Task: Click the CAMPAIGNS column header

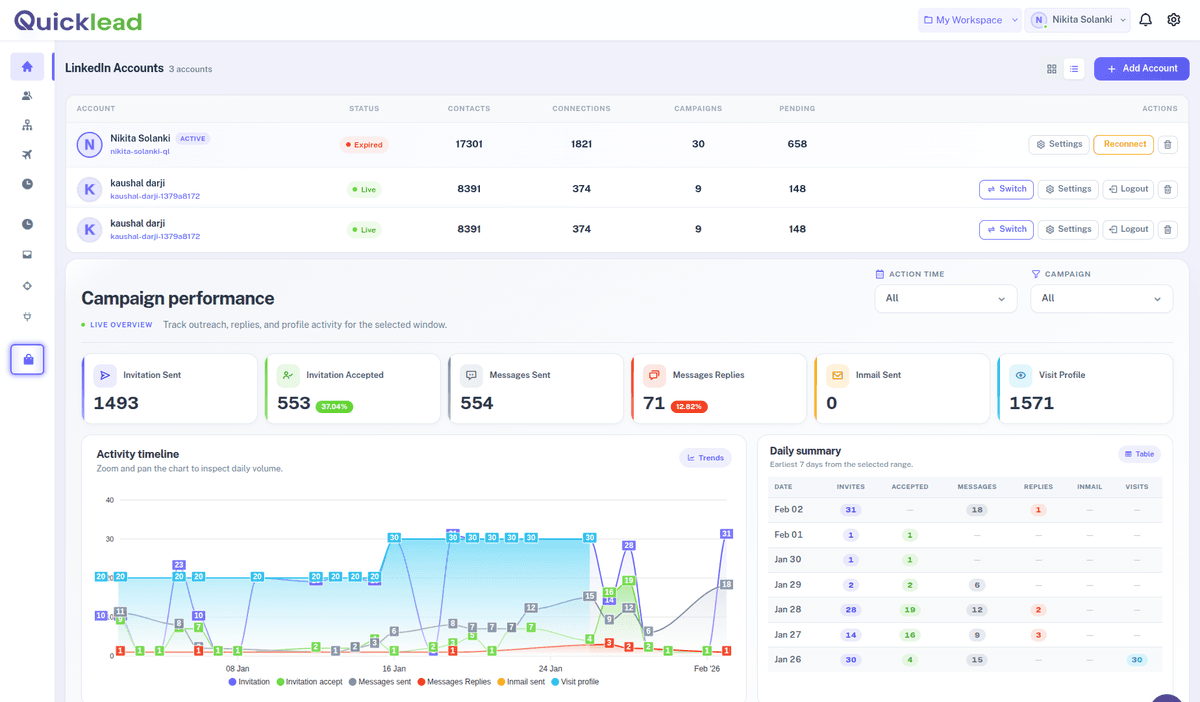Action: coord(698,108)
